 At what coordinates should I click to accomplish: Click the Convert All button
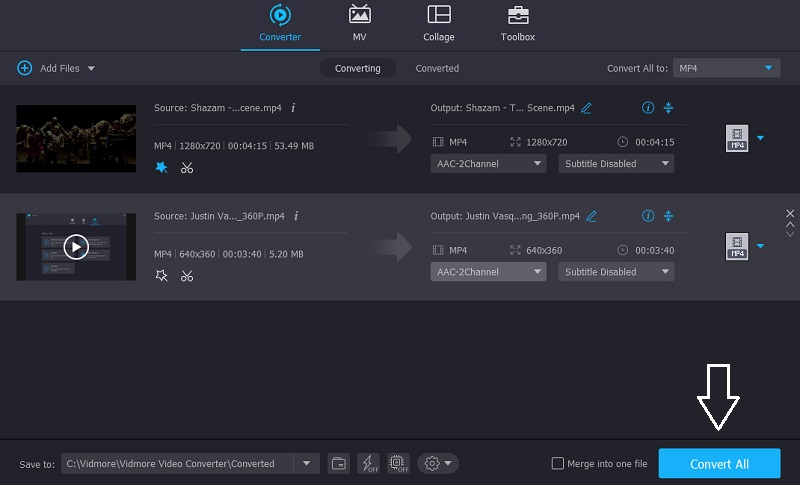pos(719,464)
